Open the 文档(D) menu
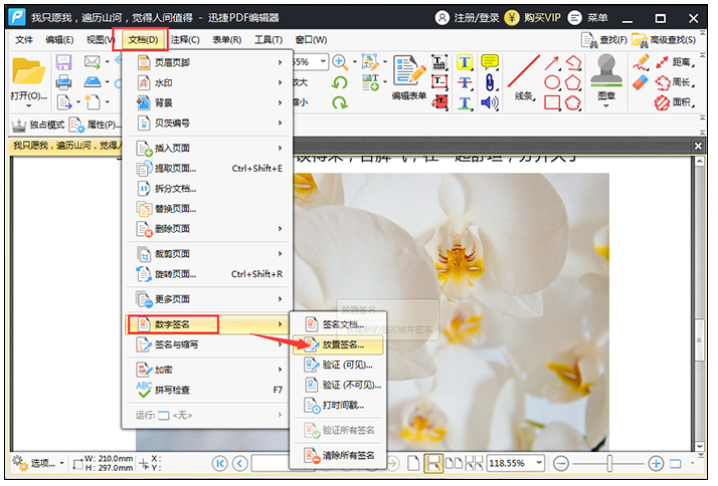718x486 pixels. coord(143,40)
